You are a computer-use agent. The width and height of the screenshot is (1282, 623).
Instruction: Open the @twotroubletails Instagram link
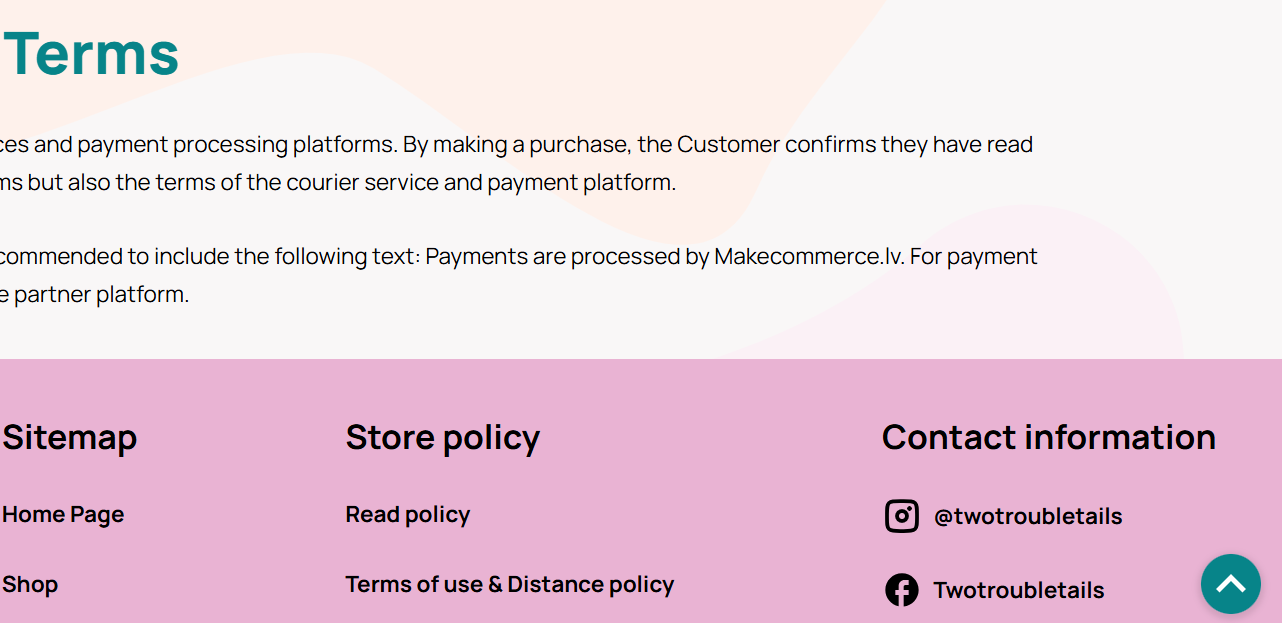1028,516
